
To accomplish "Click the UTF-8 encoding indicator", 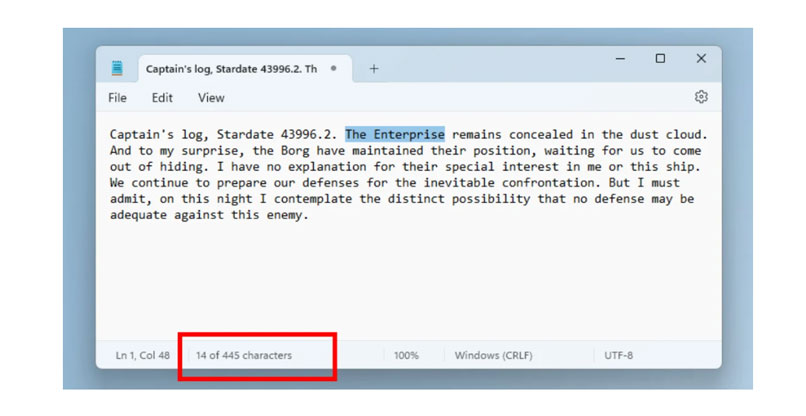I will [x=618, y=355].
